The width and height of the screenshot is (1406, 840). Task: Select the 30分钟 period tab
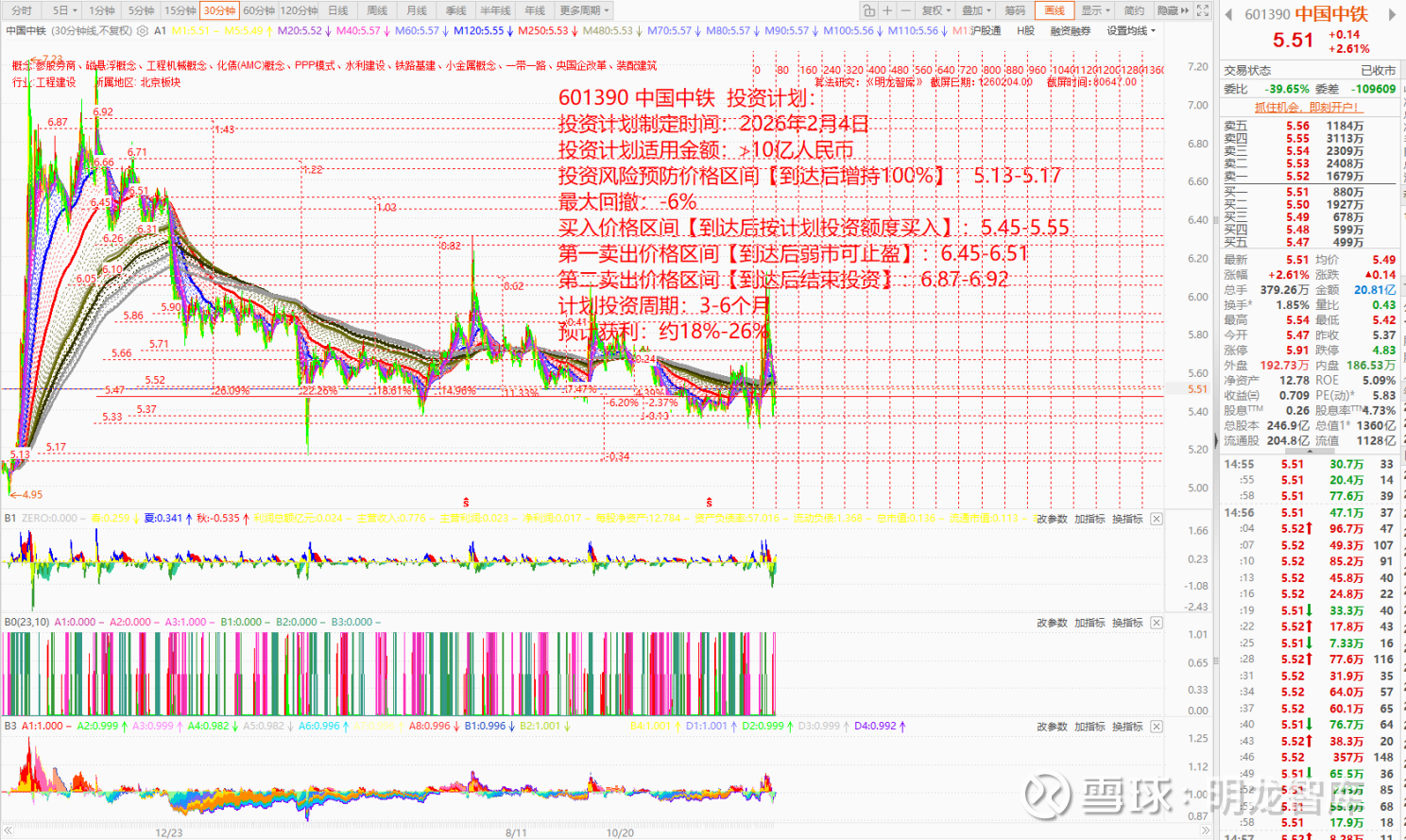pos(219,10)
